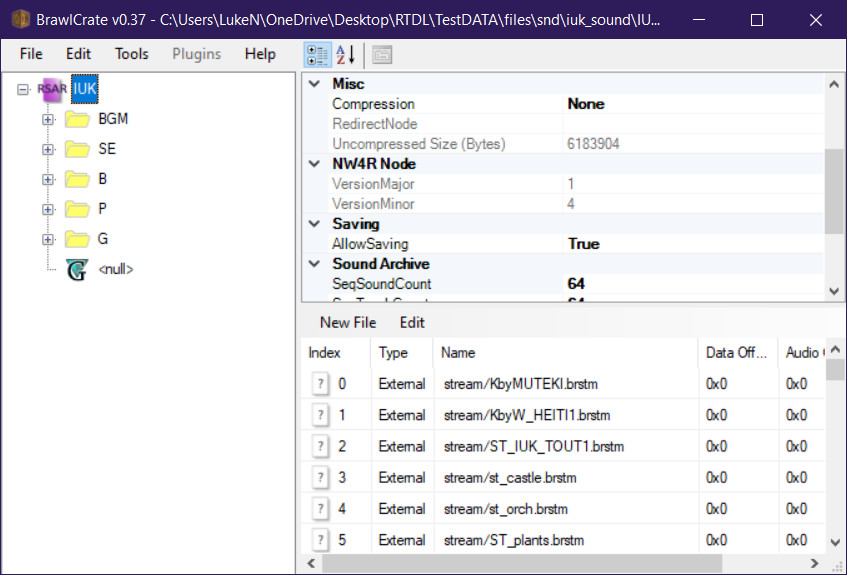
Task: Click the Property Pages icon
Action: click(x=382, y=55)
